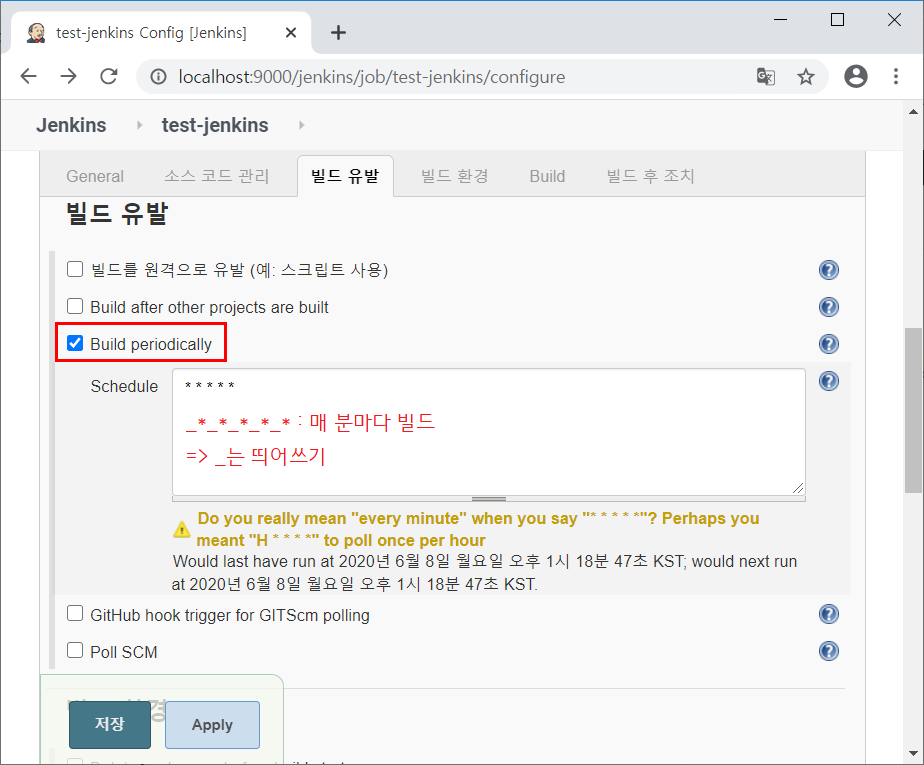924x765 pixels.
Task: Enable the Poll SCM checkbox
Action: [x=75, y=650]
